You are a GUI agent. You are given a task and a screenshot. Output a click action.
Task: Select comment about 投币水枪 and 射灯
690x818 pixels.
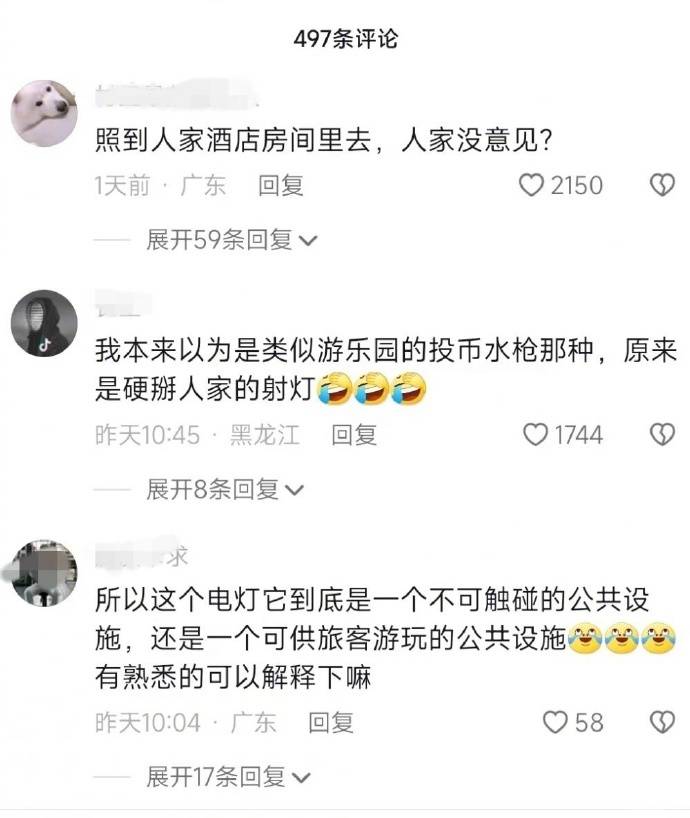386,370
